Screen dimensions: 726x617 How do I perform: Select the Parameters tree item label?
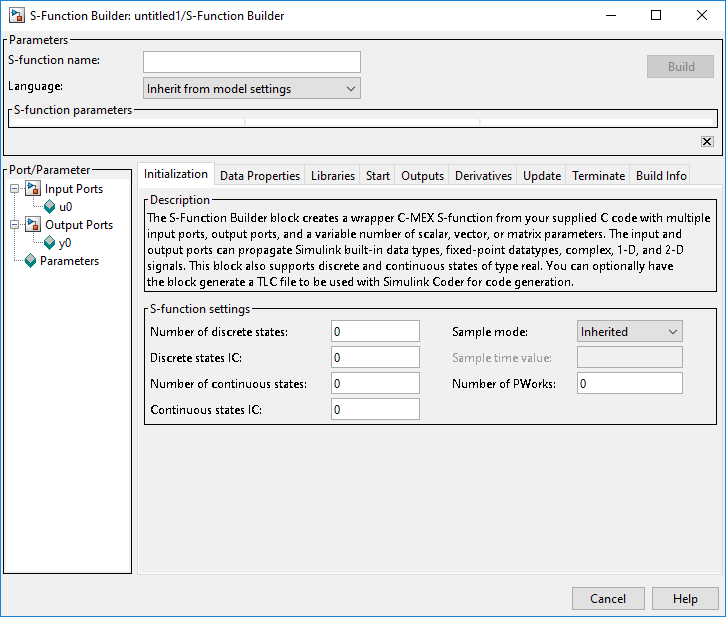click(x=69, y=261)
